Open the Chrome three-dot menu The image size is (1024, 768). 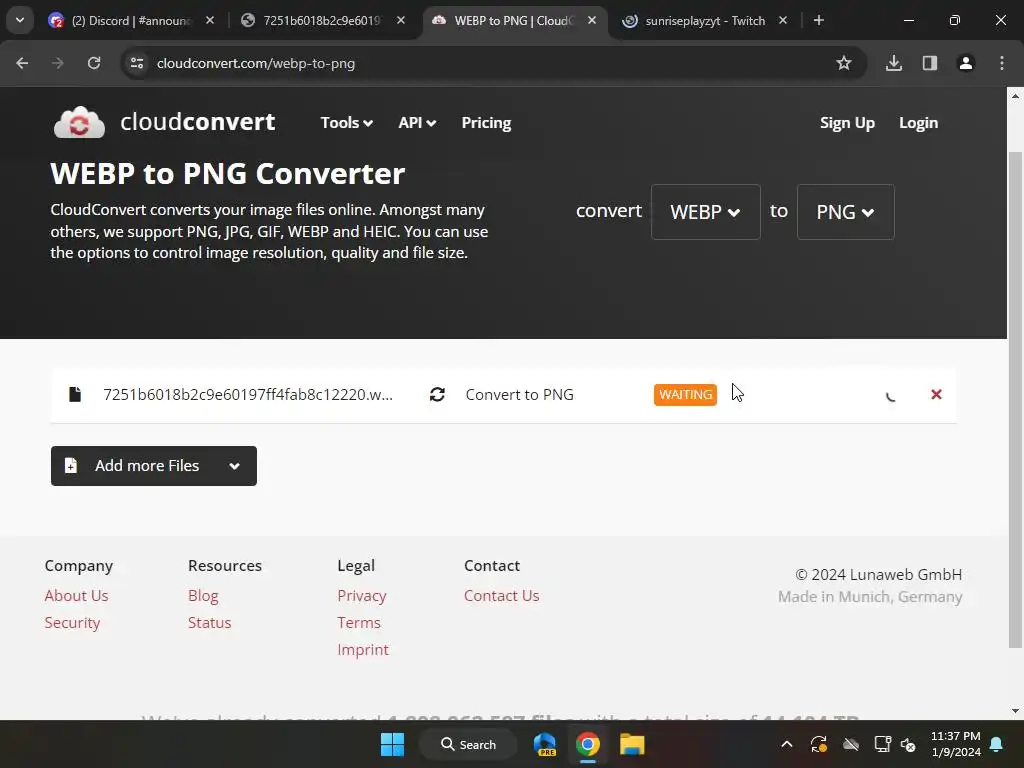(x=1002, y=63)
